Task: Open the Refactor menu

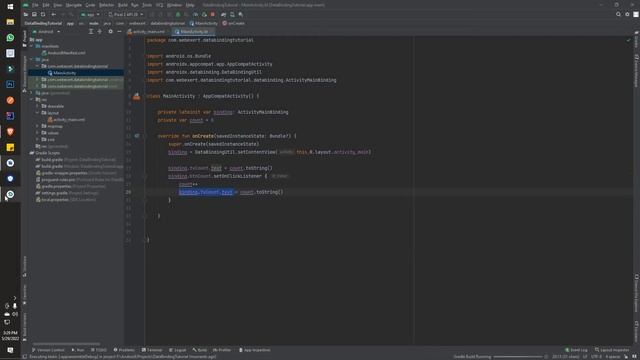Action: 107,5
